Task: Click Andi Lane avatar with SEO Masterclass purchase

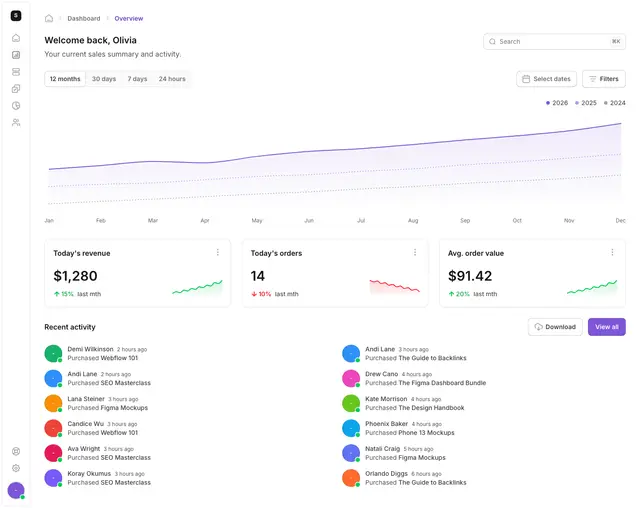Action: 53,378
